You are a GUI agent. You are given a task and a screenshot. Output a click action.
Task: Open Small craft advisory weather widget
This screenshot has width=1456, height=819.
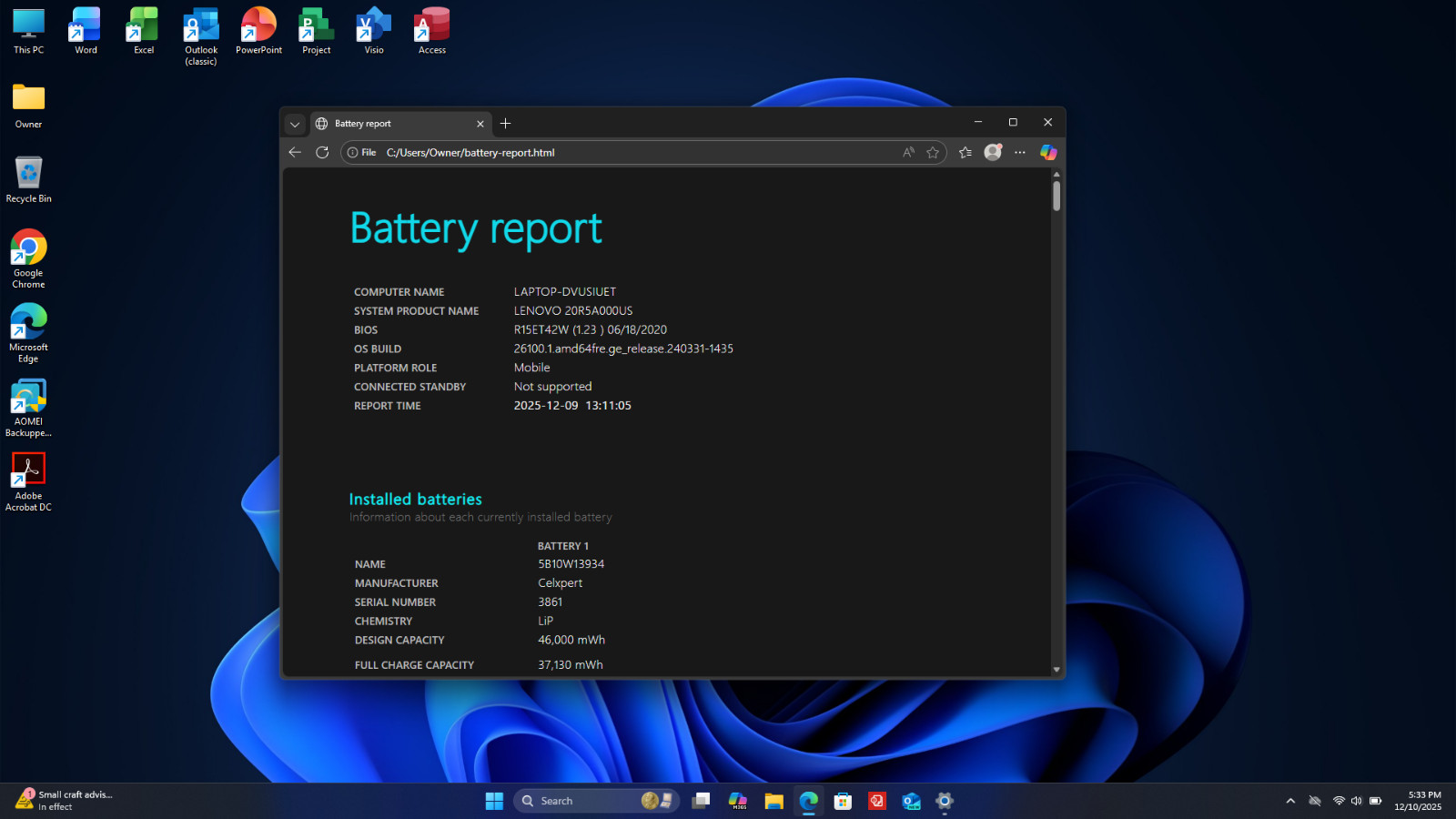pyautogui.click(x=64, y=801)
